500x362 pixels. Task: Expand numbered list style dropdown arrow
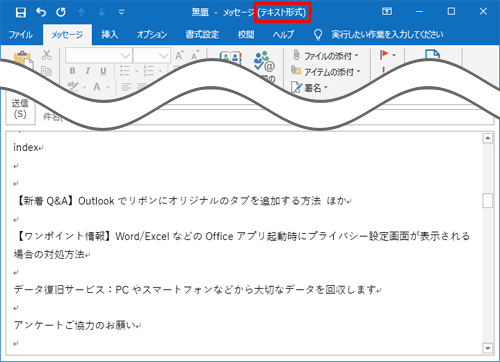click(160, 71)
